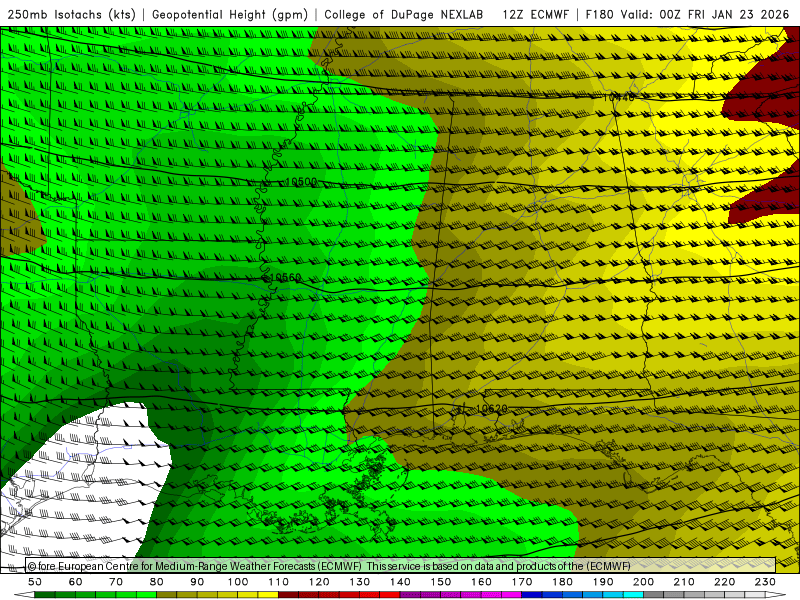The image size is (800, 600).
Task: Click the darkest maroon swatch at 110
Action: pos(288,595)
